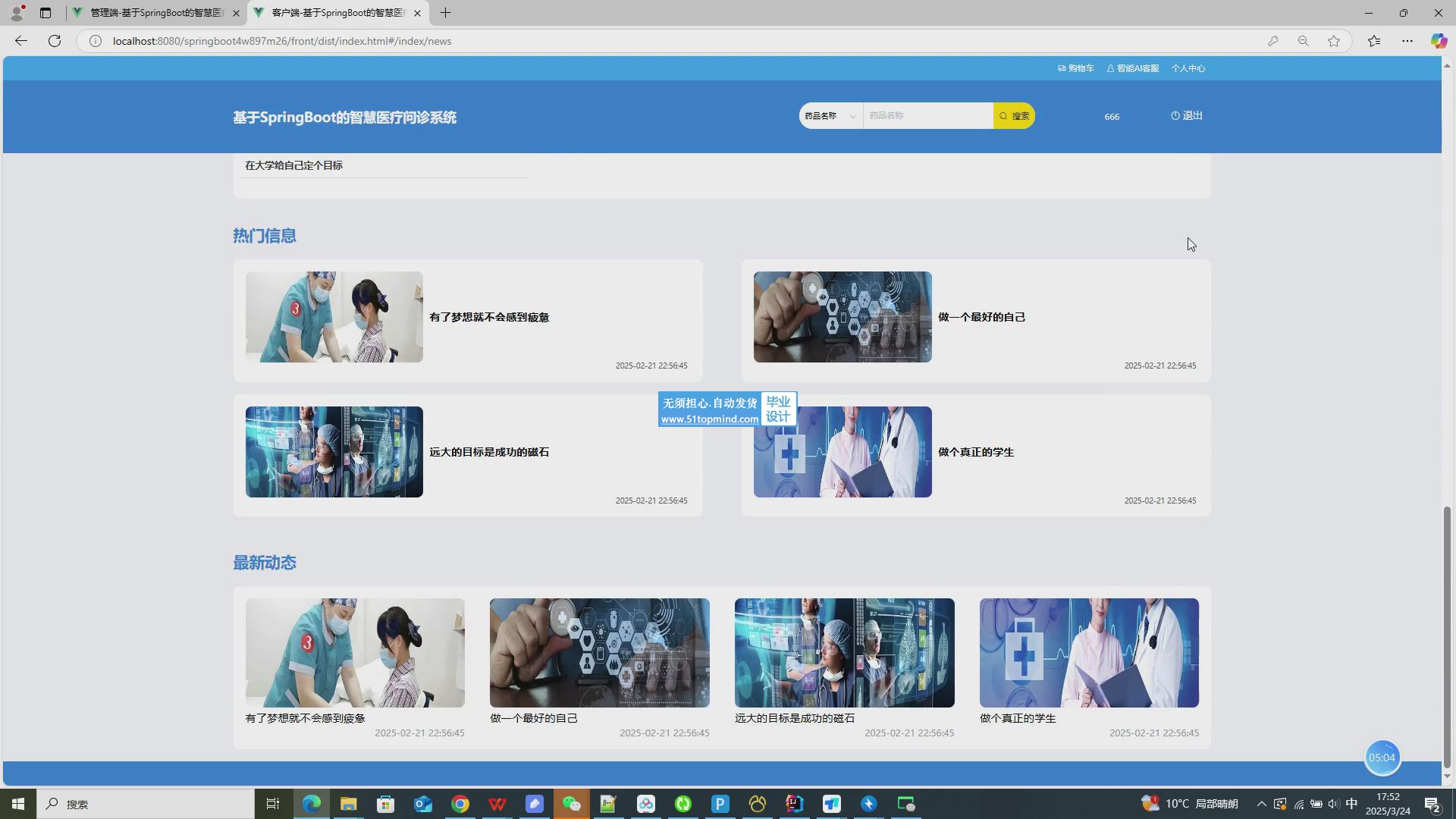Click the 远大的目标是成功的磁石 hot news thumbnail
Image resolution: width=1456 pixels, height=819 pixels.
pyautogui.click(x=334, y=452)
